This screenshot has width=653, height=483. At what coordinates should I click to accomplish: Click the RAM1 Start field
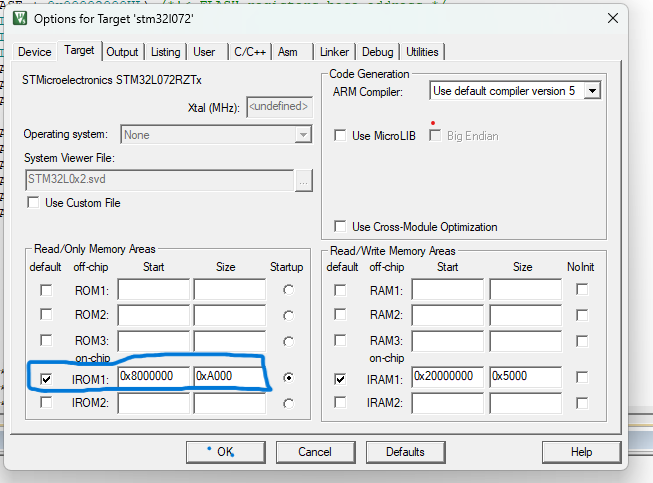448,289
